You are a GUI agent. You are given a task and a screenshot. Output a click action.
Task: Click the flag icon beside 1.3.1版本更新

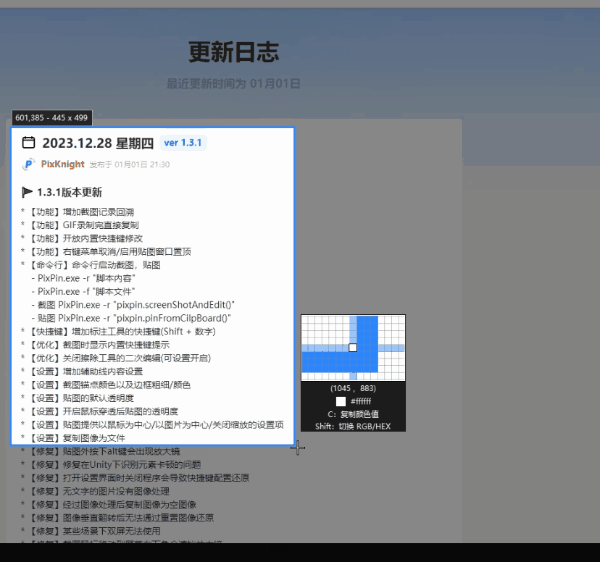tap(27, 192)
